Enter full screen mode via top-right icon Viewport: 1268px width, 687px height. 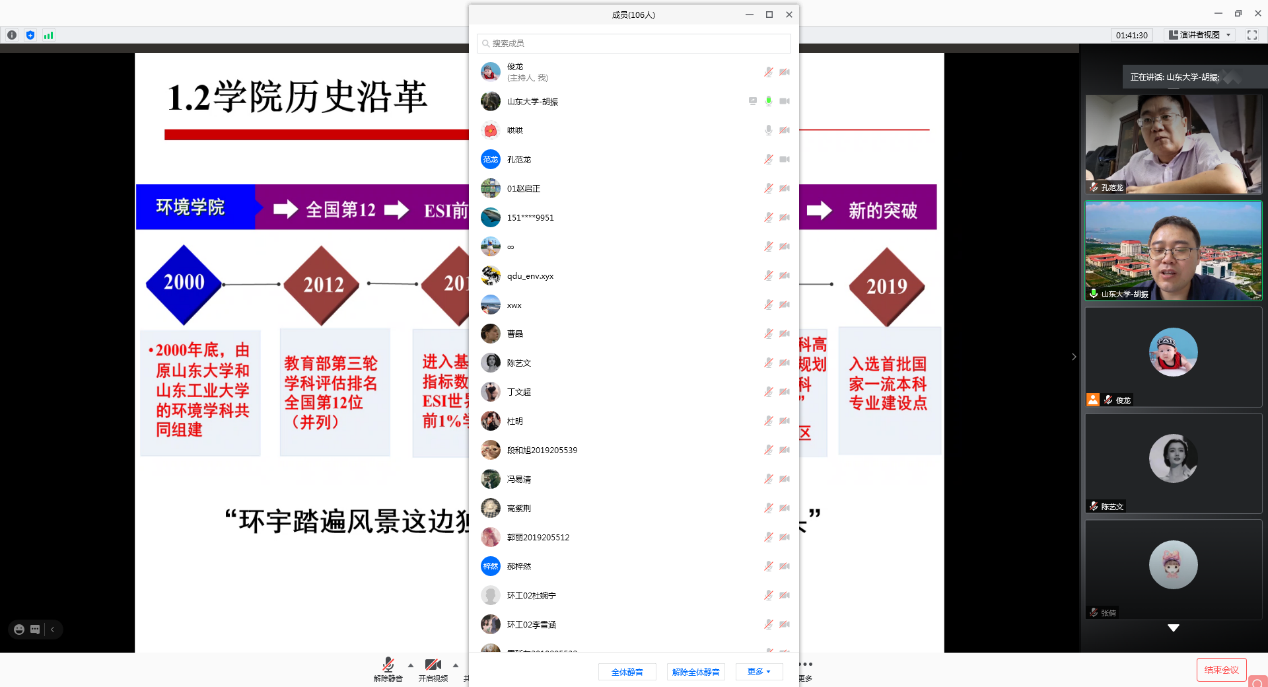tap(1251, 35)
